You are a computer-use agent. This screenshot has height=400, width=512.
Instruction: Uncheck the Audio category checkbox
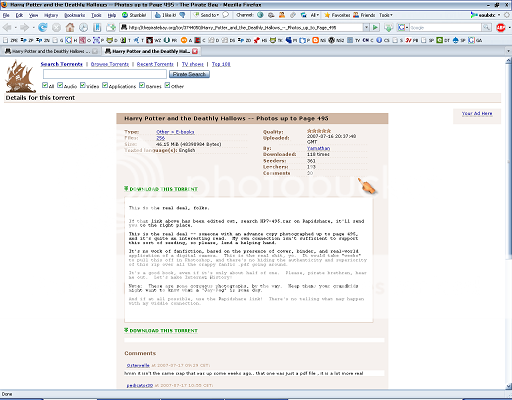60,85
